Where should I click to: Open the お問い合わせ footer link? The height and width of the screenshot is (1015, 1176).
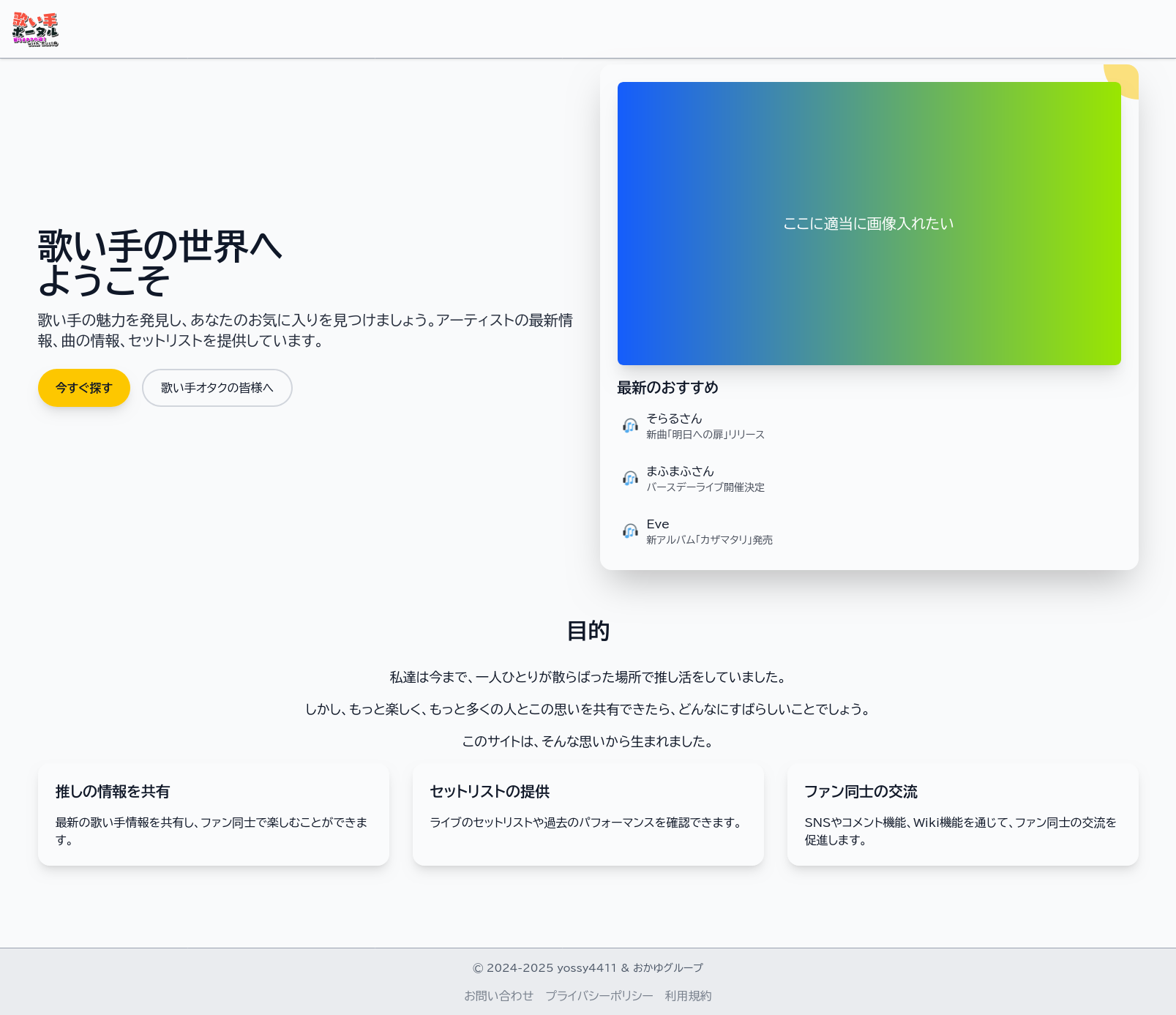498,996
